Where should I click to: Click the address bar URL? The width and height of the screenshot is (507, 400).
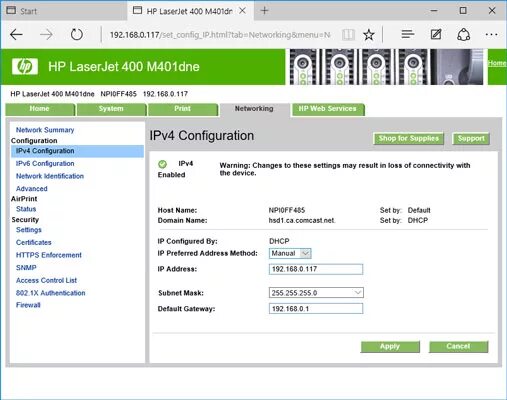(220, 35)
